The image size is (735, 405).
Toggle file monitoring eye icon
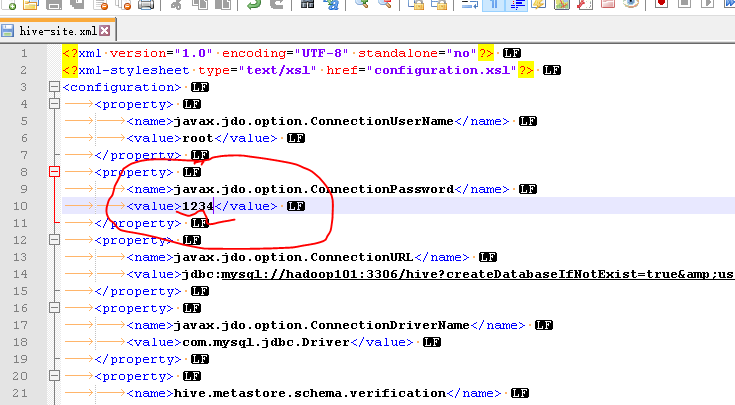(x=631, y=4)
